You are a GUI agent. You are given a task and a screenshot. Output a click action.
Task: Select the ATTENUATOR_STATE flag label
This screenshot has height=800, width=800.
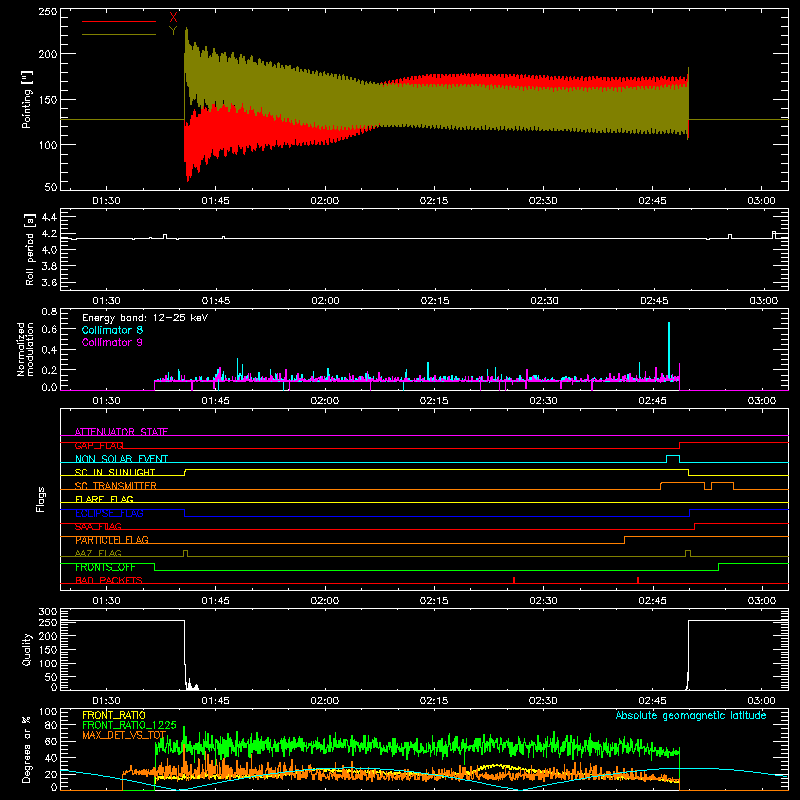point(121,432)
